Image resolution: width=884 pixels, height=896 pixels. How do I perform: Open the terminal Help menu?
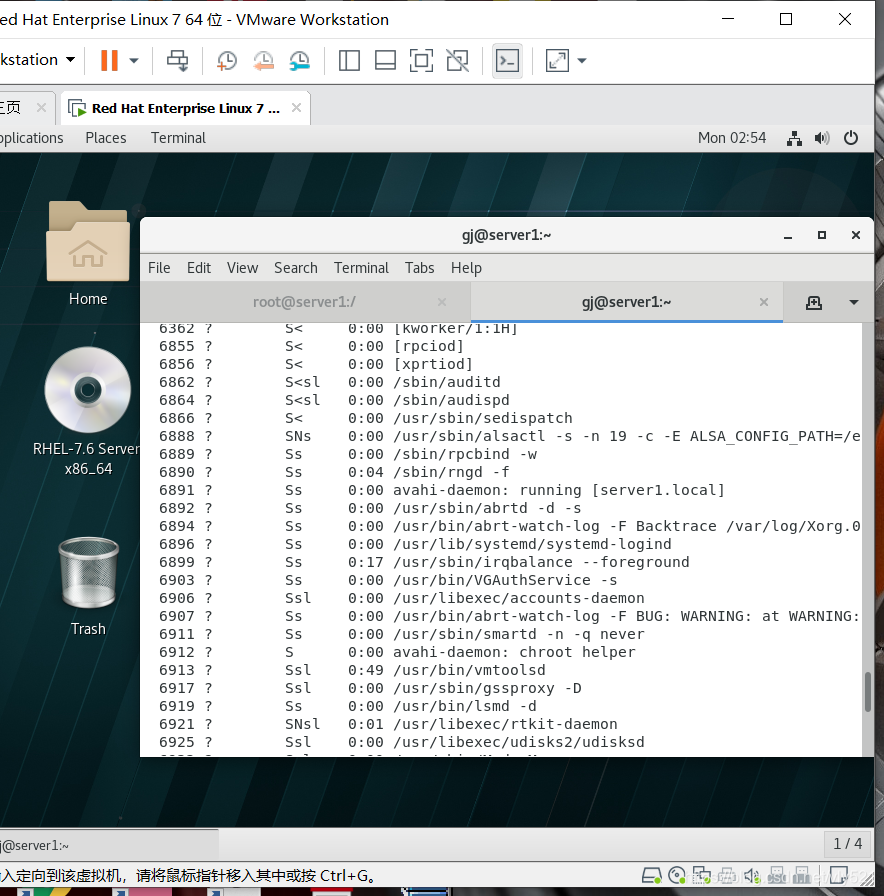[466, 268]
